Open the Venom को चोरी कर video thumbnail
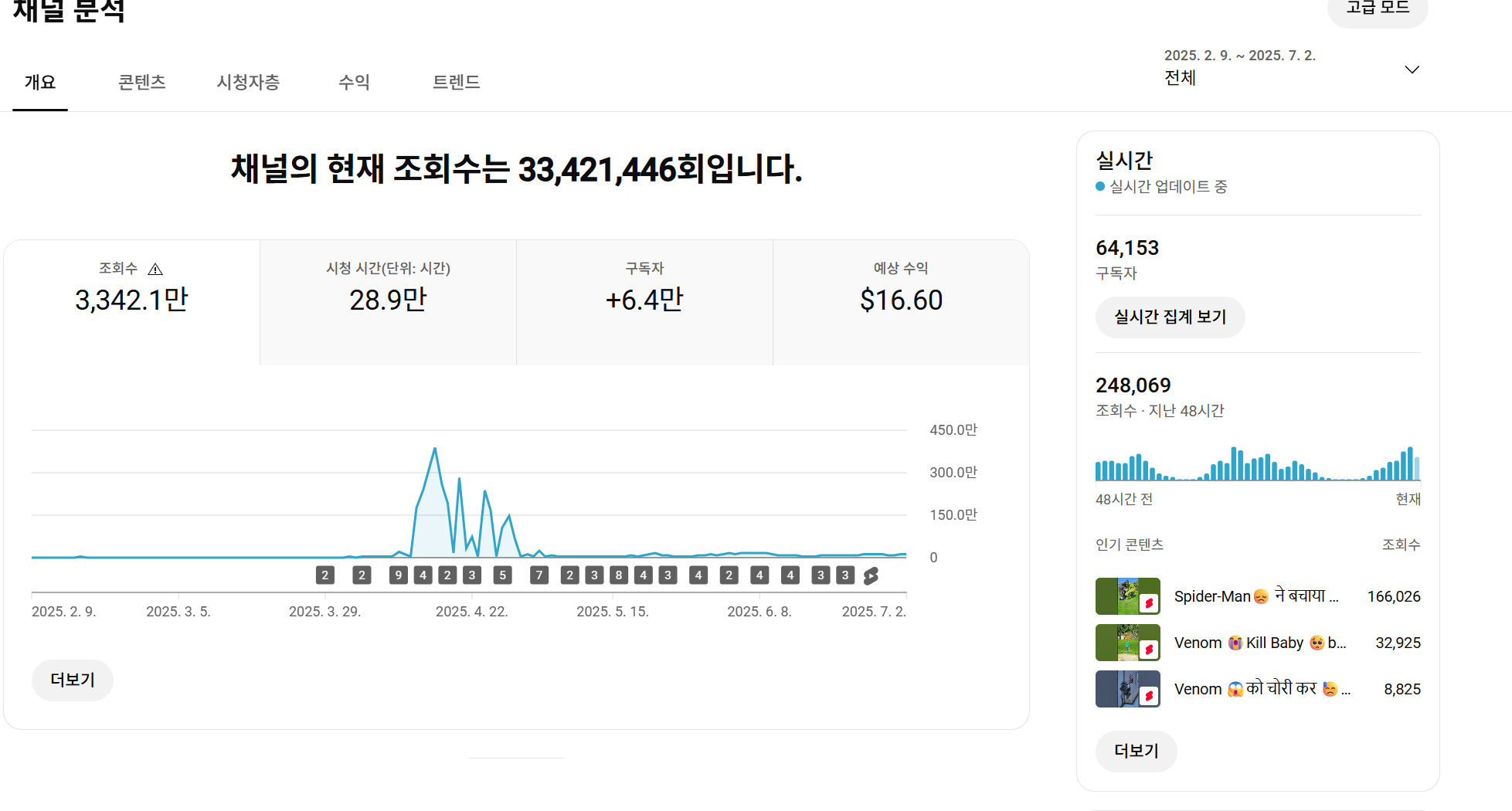The image size is (1512, 811). point(1128,689)
